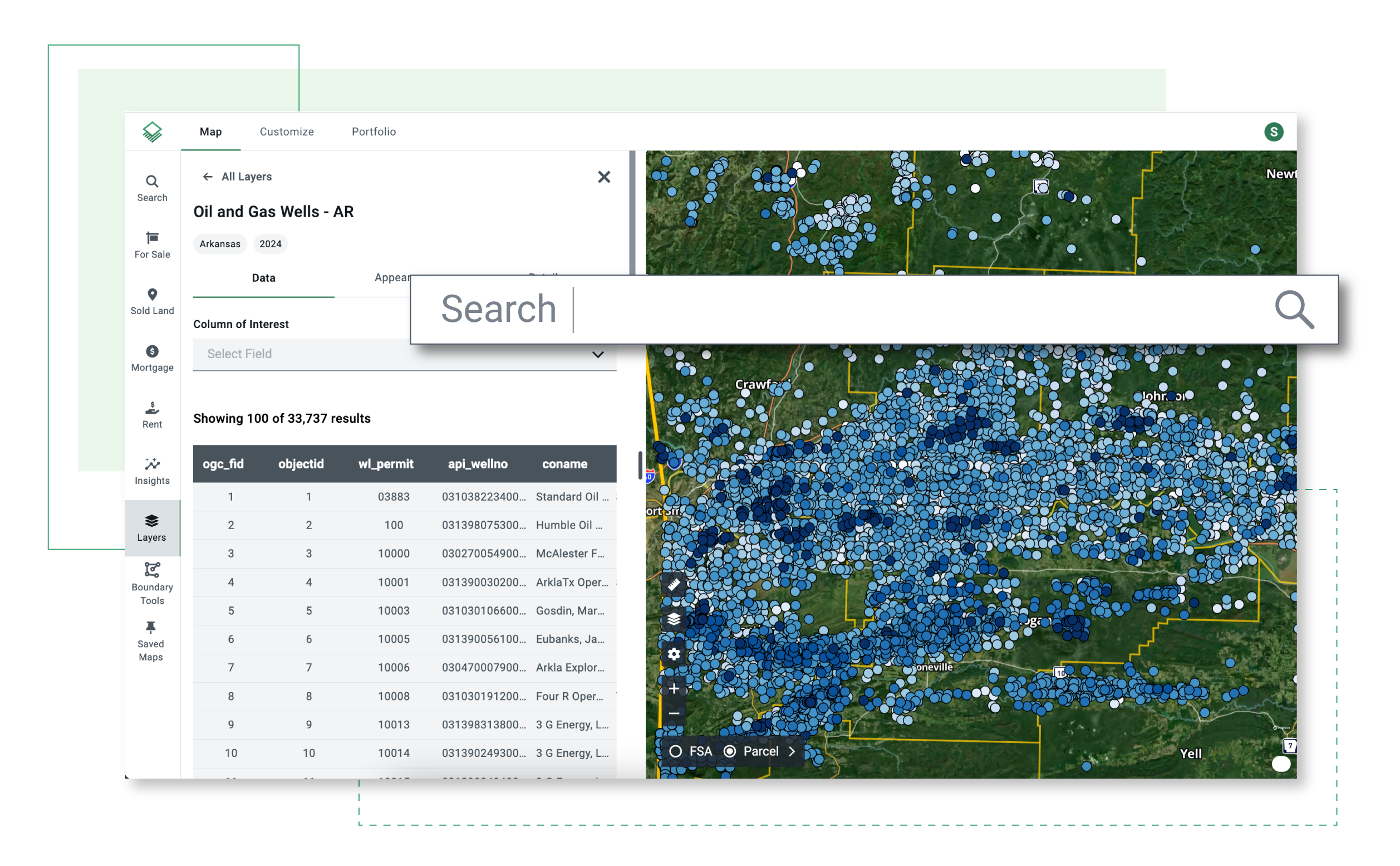Open the For Sale sidebar item
This screenshot has width=1400, height=866.
(x=153, y=245)
